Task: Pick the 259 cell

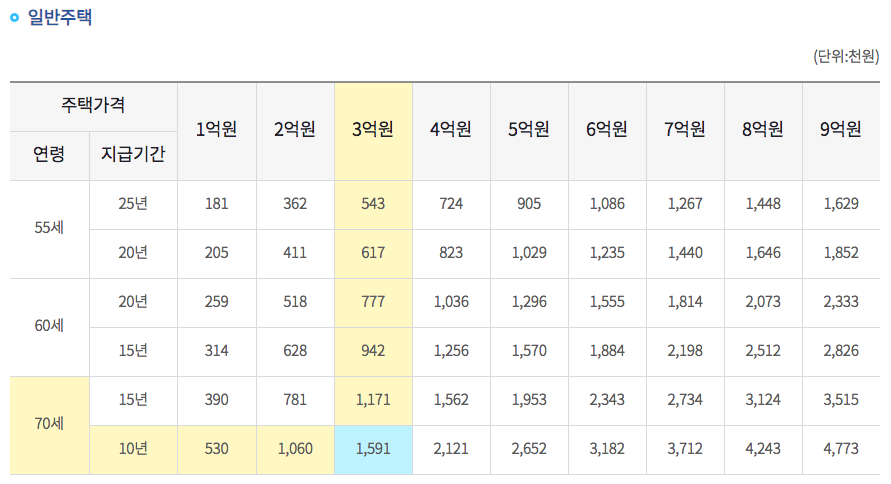Action: tap(216, 303)
